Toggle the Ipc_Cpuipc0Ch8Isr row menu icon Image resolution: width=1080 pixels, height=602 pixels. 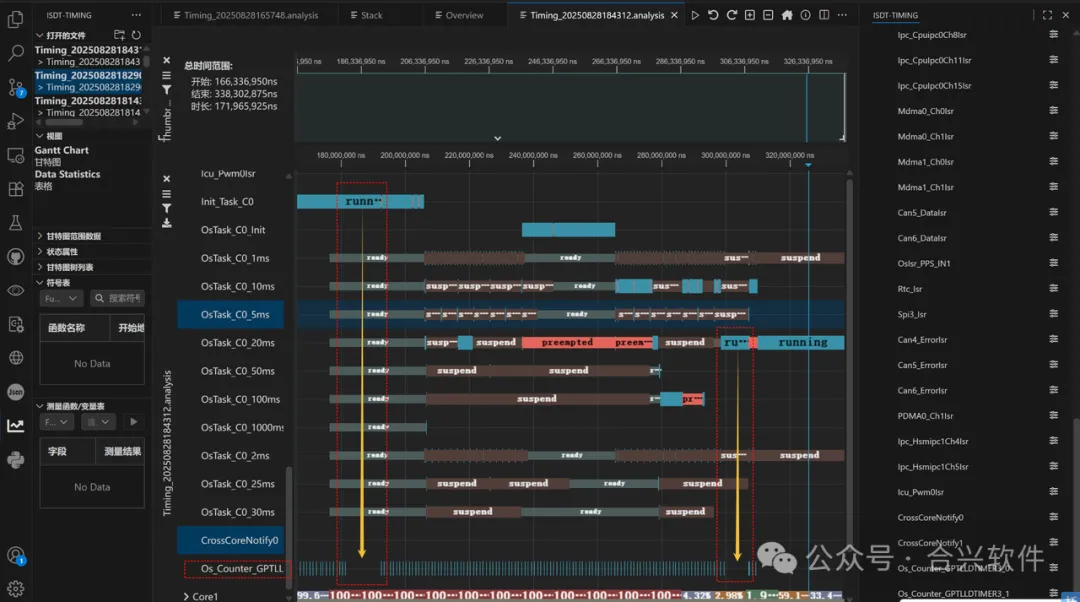click(1053, 34)
